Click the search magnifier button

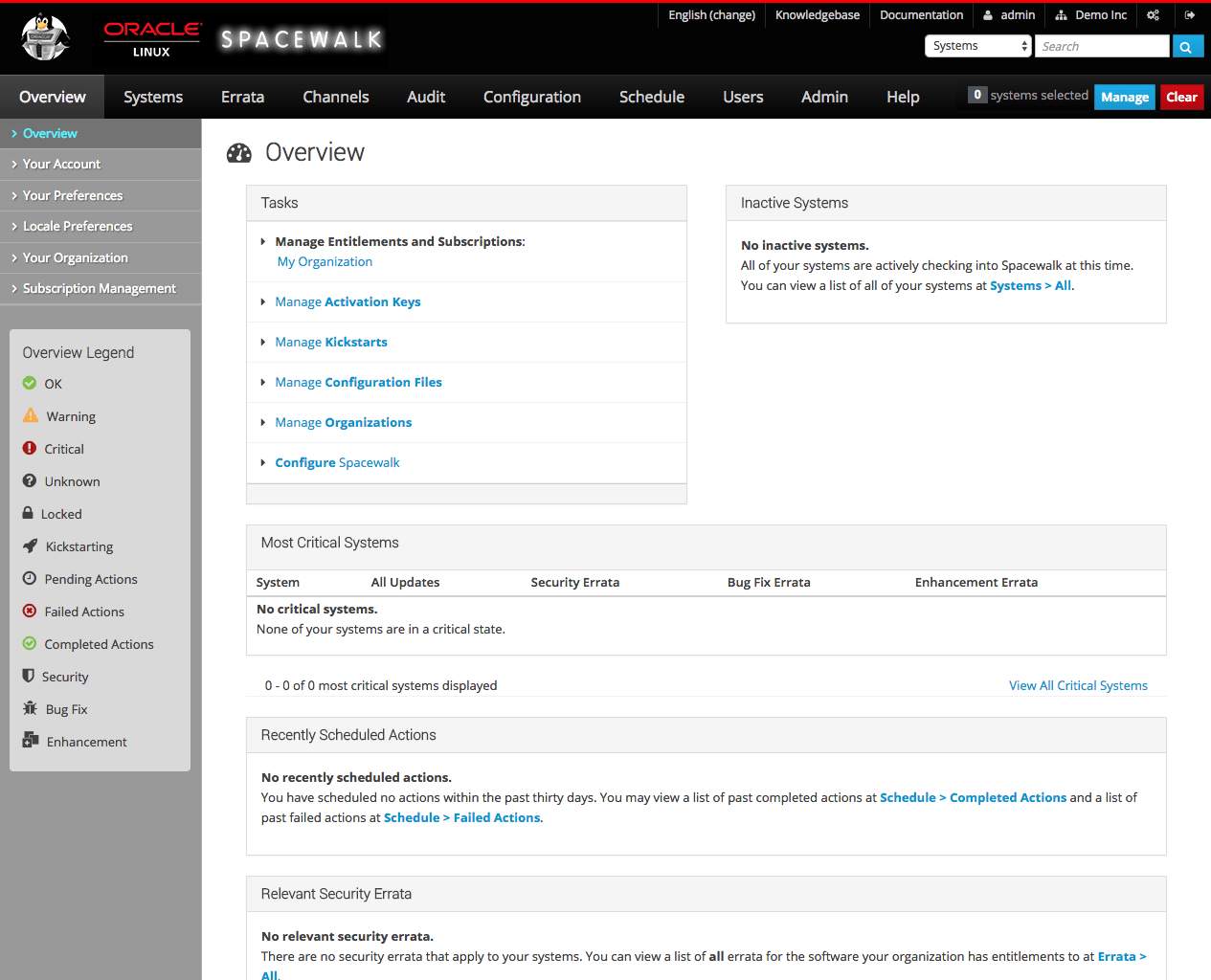coord(1186,46)
